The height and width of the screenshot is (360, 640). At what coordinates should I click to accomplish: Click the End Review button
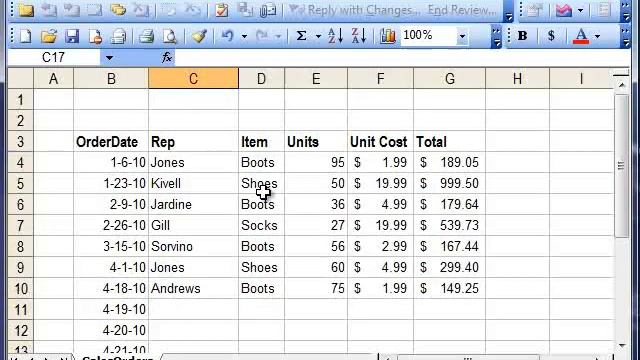[462, 10]
